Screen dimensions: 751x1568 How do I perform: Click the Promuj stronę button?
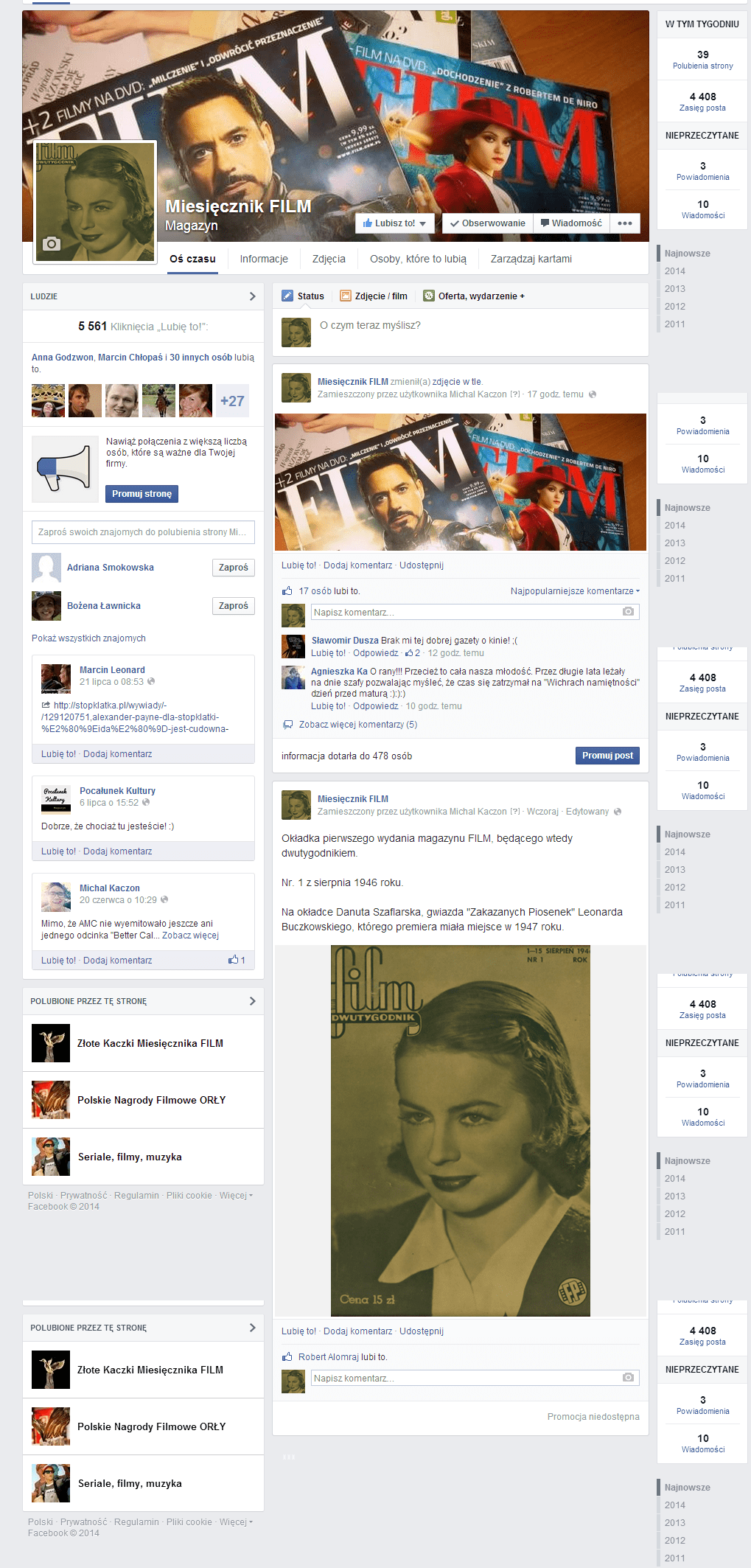(x=142, y=494)
